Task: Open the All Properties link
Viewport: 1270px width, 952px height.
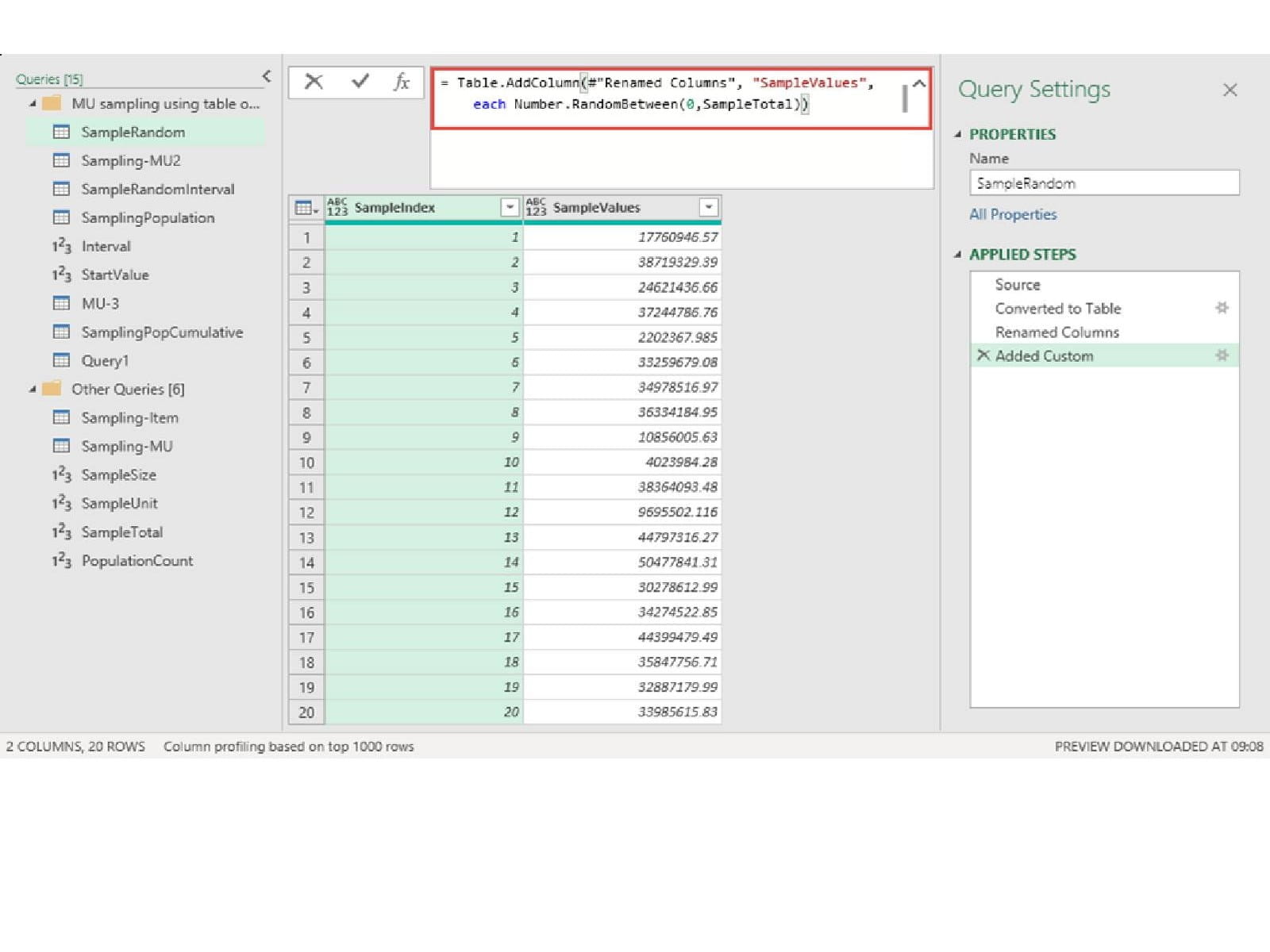Action: click(1013, 214)
